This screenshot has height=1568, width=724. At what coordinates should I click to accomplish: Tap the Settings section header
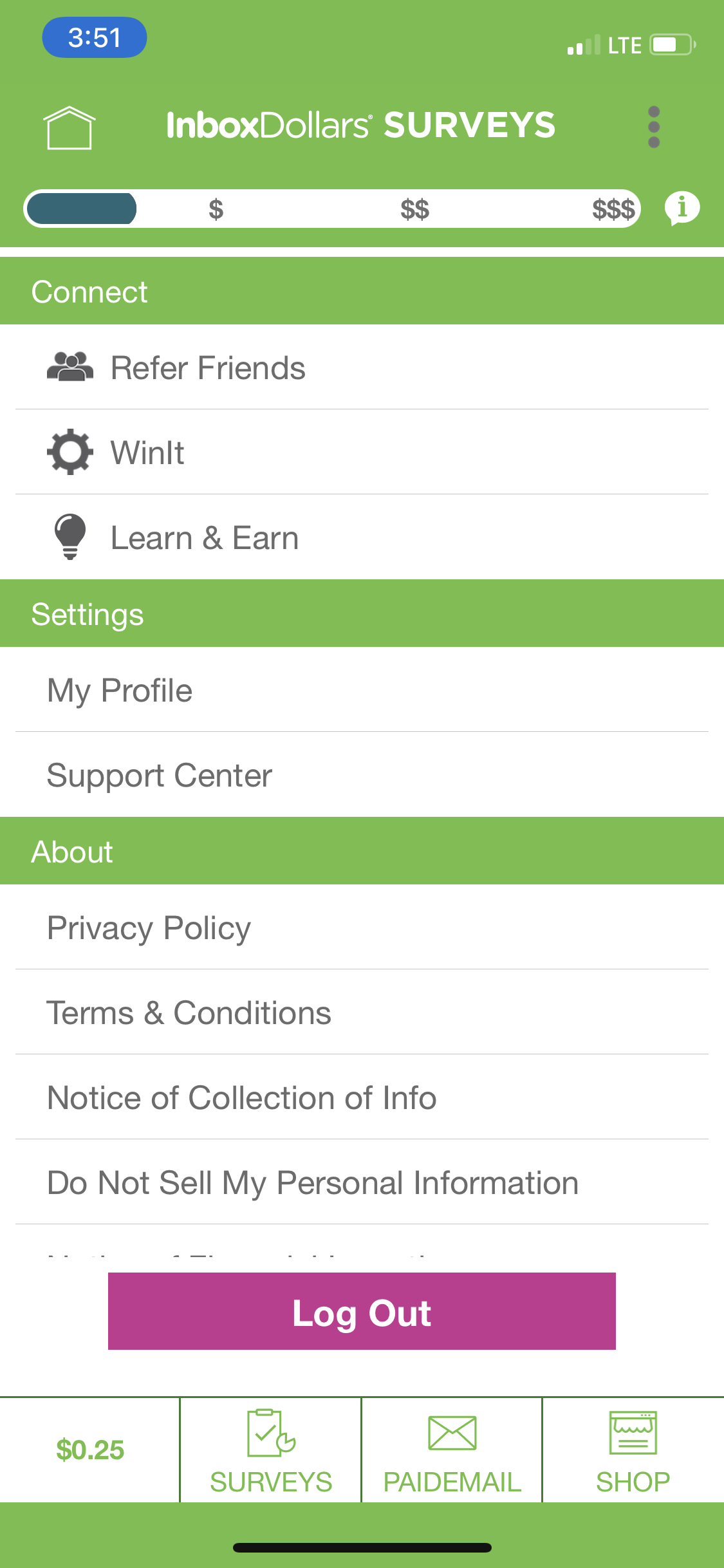88,614
